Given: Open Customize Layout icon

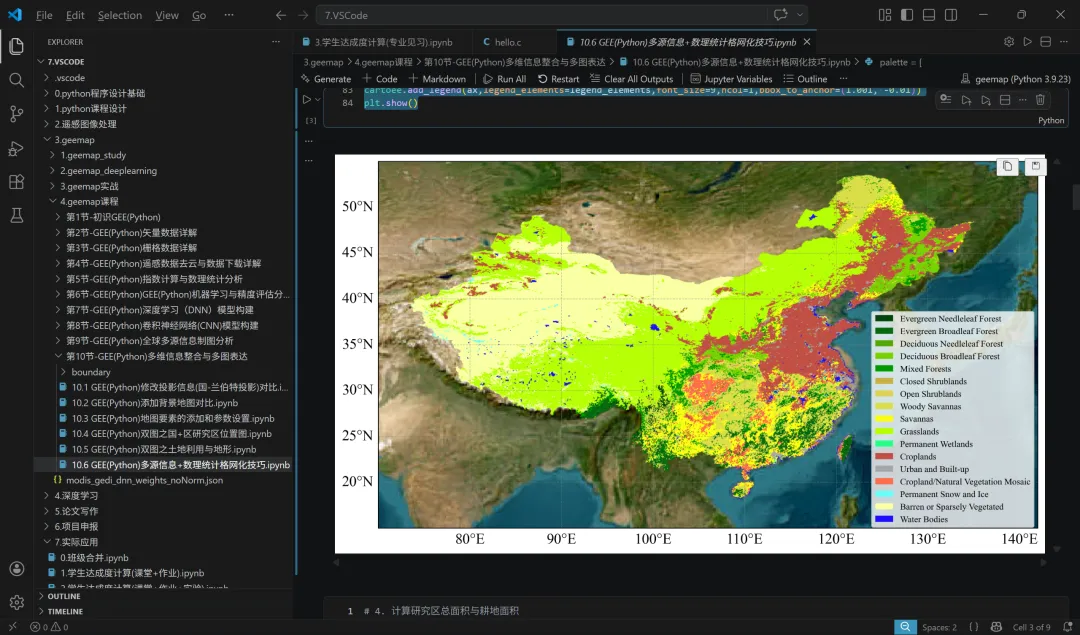Looking at the screenshot, I should (x=885, y=14).
